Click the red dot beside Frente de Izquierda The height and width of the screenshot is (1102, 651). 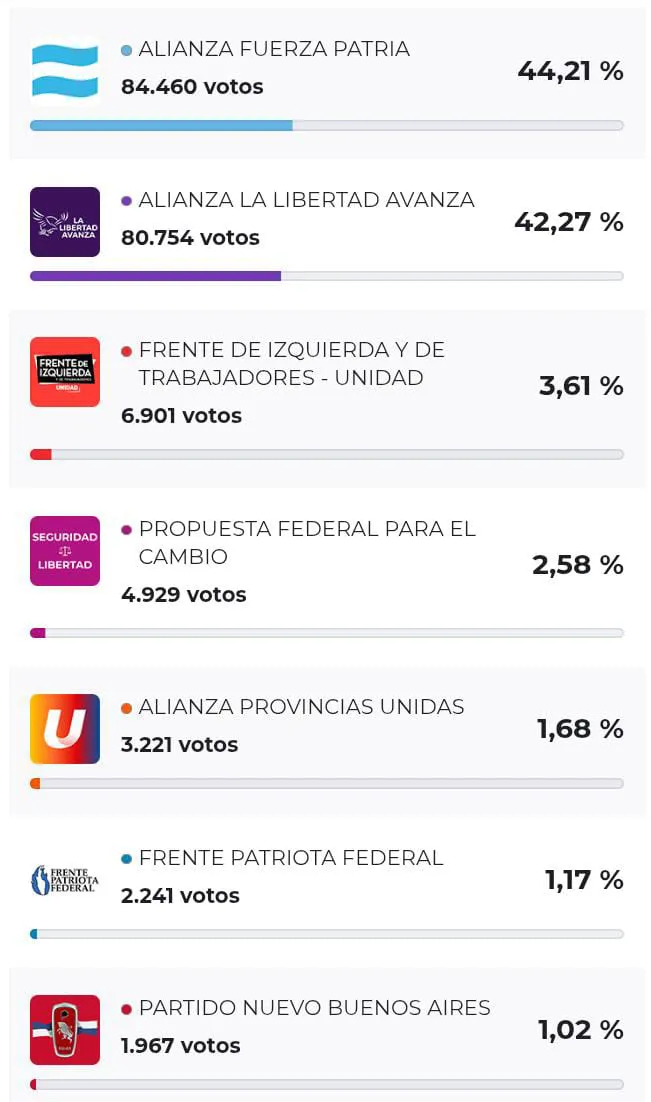(126, 351)
